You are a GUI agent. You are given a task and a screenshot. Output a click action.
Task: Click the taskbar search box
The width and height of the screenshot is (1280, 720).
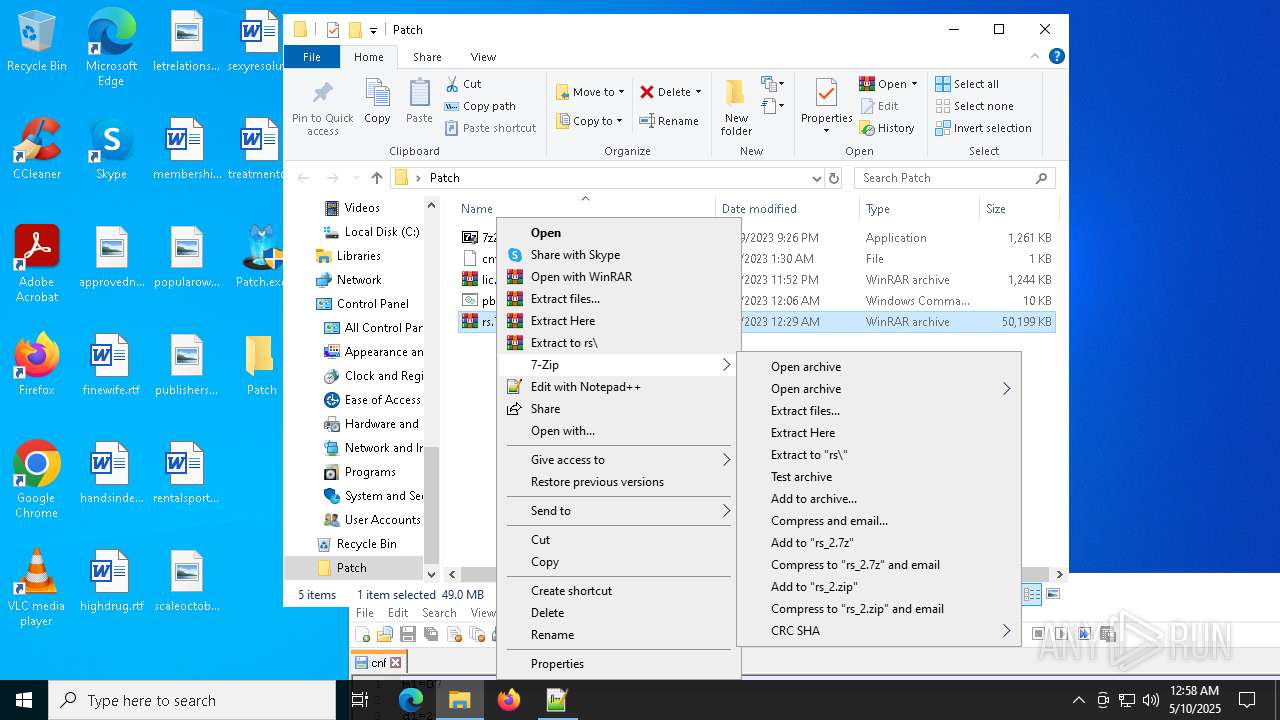(192, 700)
